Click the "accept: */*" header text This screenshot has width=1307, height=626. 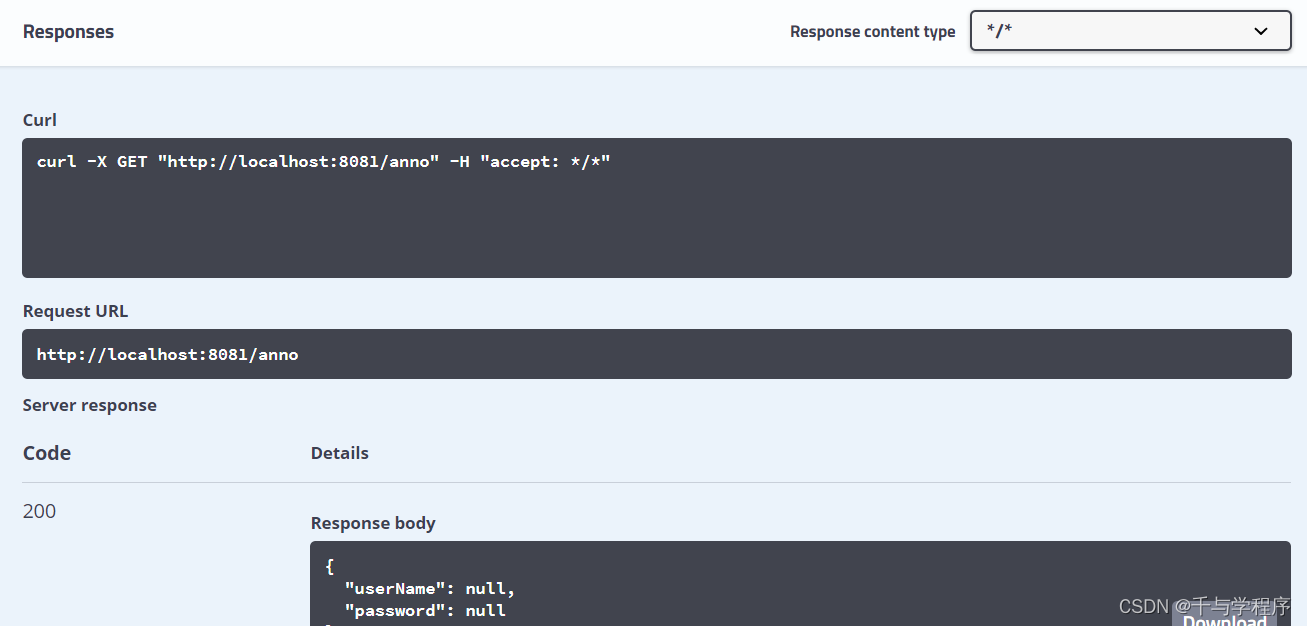545,161
